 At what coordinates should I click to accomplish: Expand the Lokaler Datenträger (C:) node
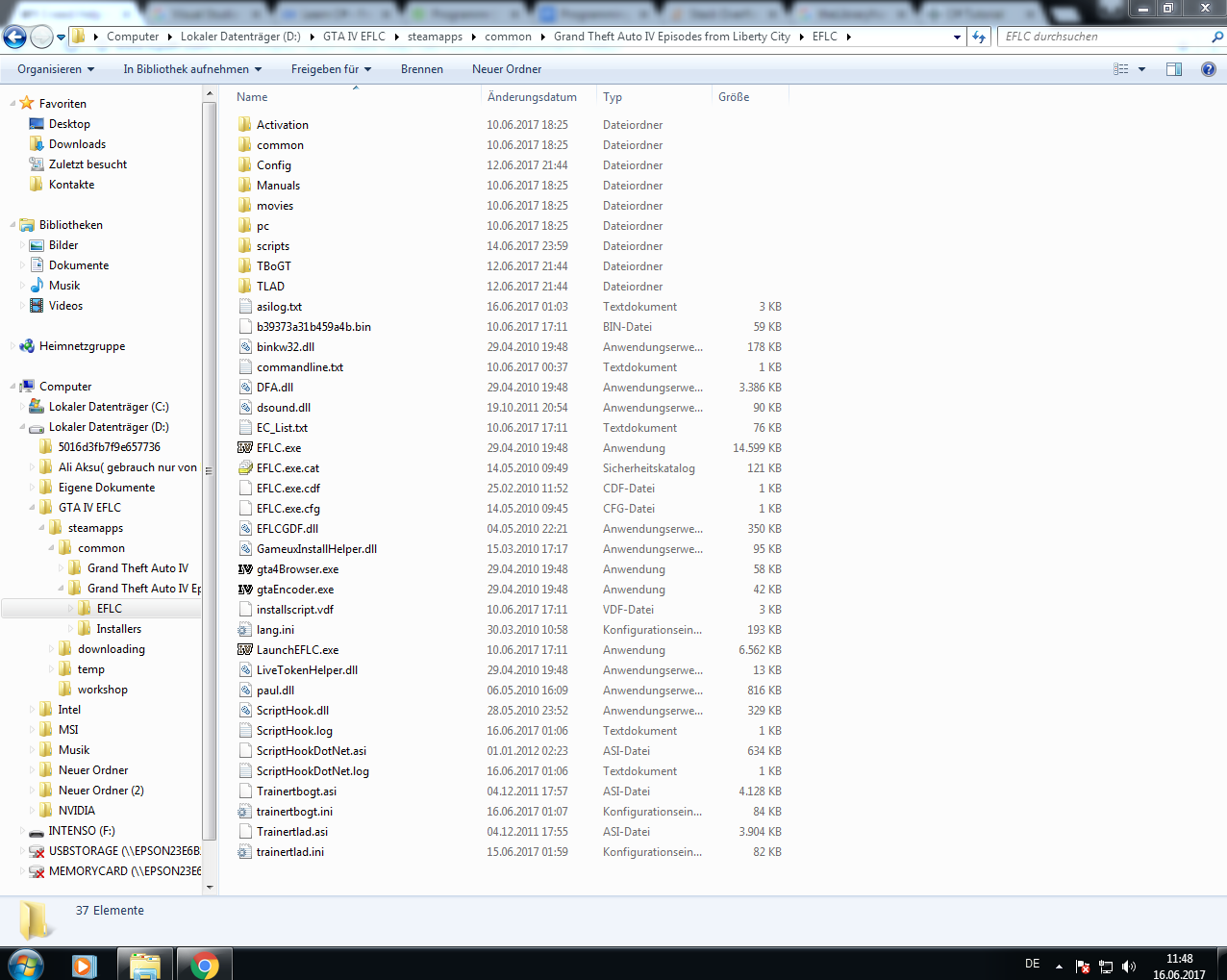[23, 407]
